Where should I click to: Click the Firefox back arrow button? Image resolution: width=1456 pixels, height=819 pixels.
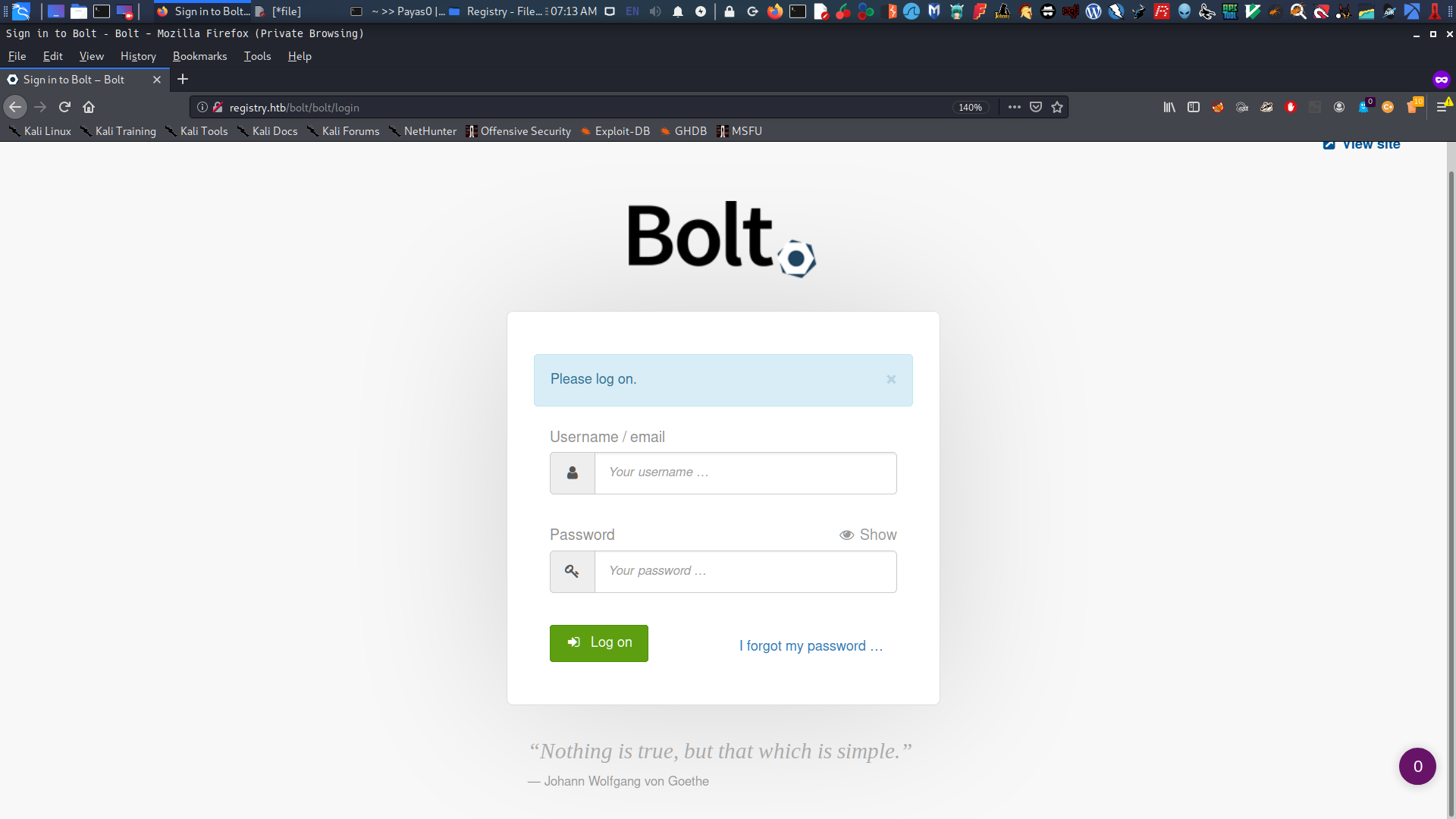(15, 107)
